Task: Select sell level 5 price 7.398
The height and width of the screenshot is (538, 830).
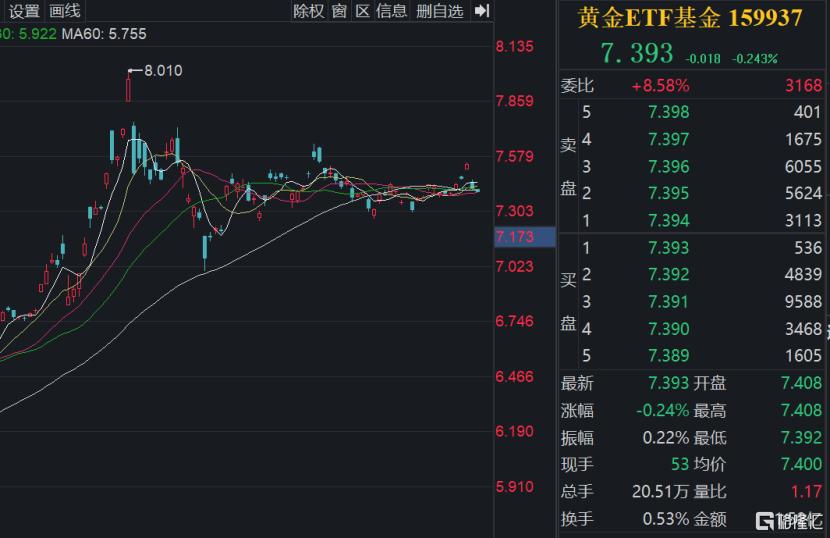Action: pos(669,112)
